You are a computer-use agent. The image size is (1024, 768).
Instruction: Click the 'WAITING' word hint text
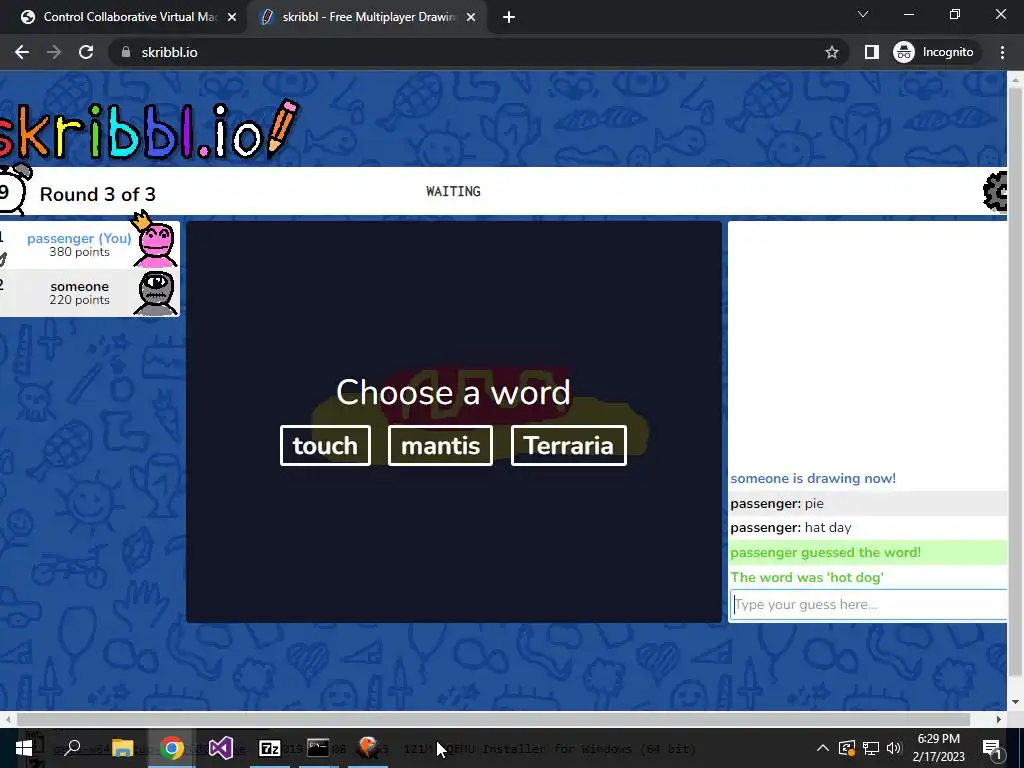coord(453,191)
